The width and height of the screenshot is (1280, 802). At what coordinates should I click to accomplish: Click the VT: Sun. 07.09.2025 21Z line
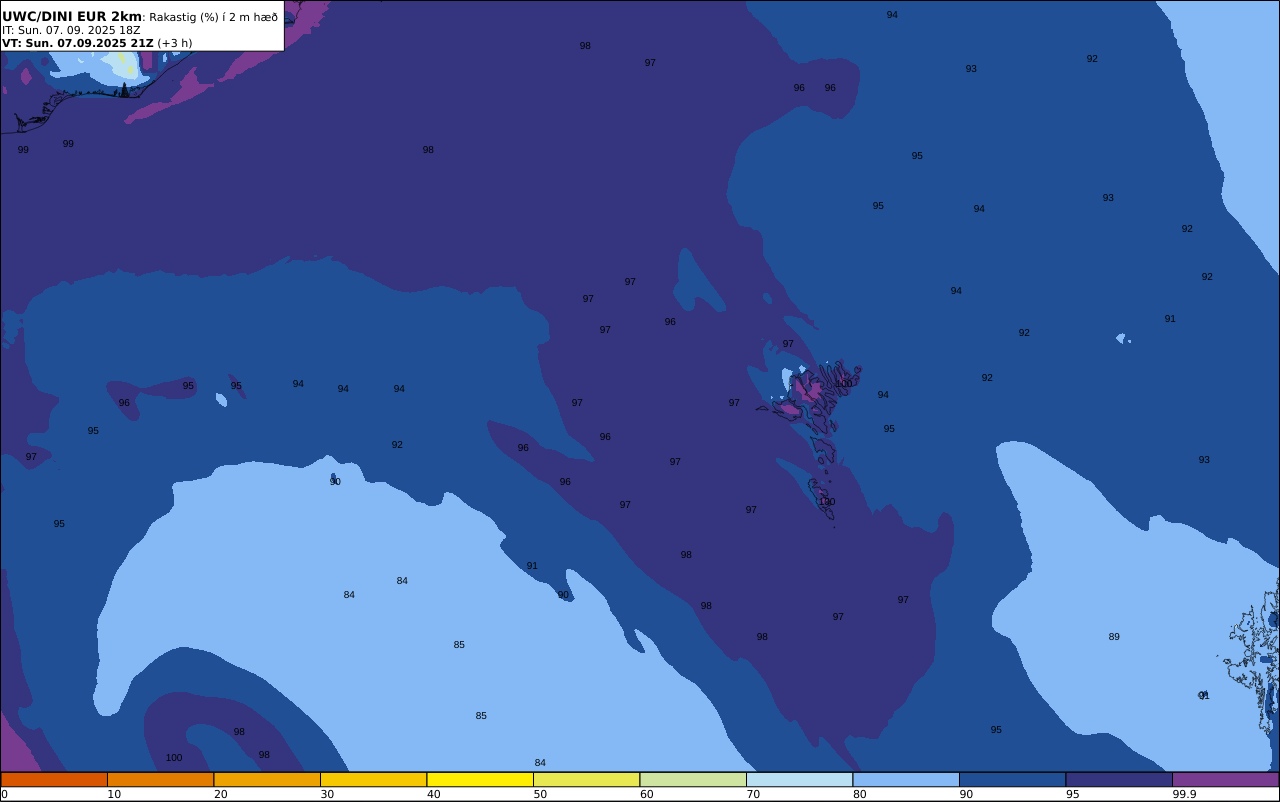click(77, 43)
